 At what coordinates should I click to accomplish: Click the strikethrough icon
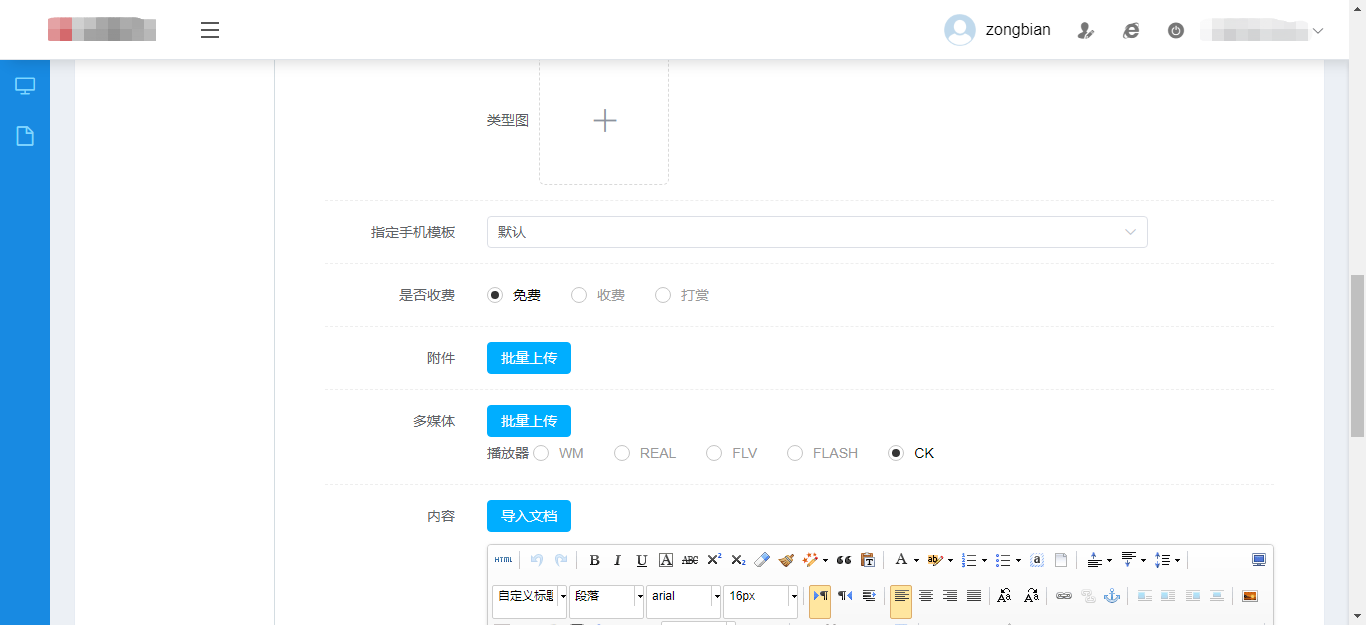click(x=690, y=560)
